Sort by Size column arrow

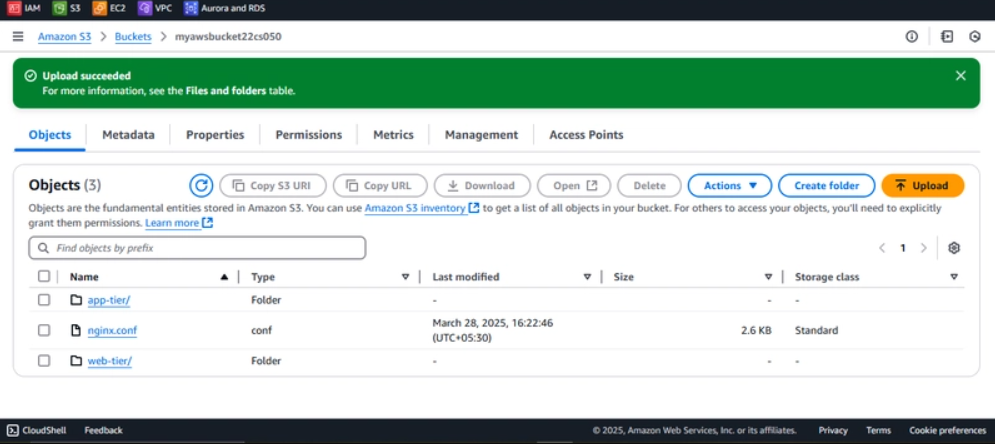coord(768,277)
